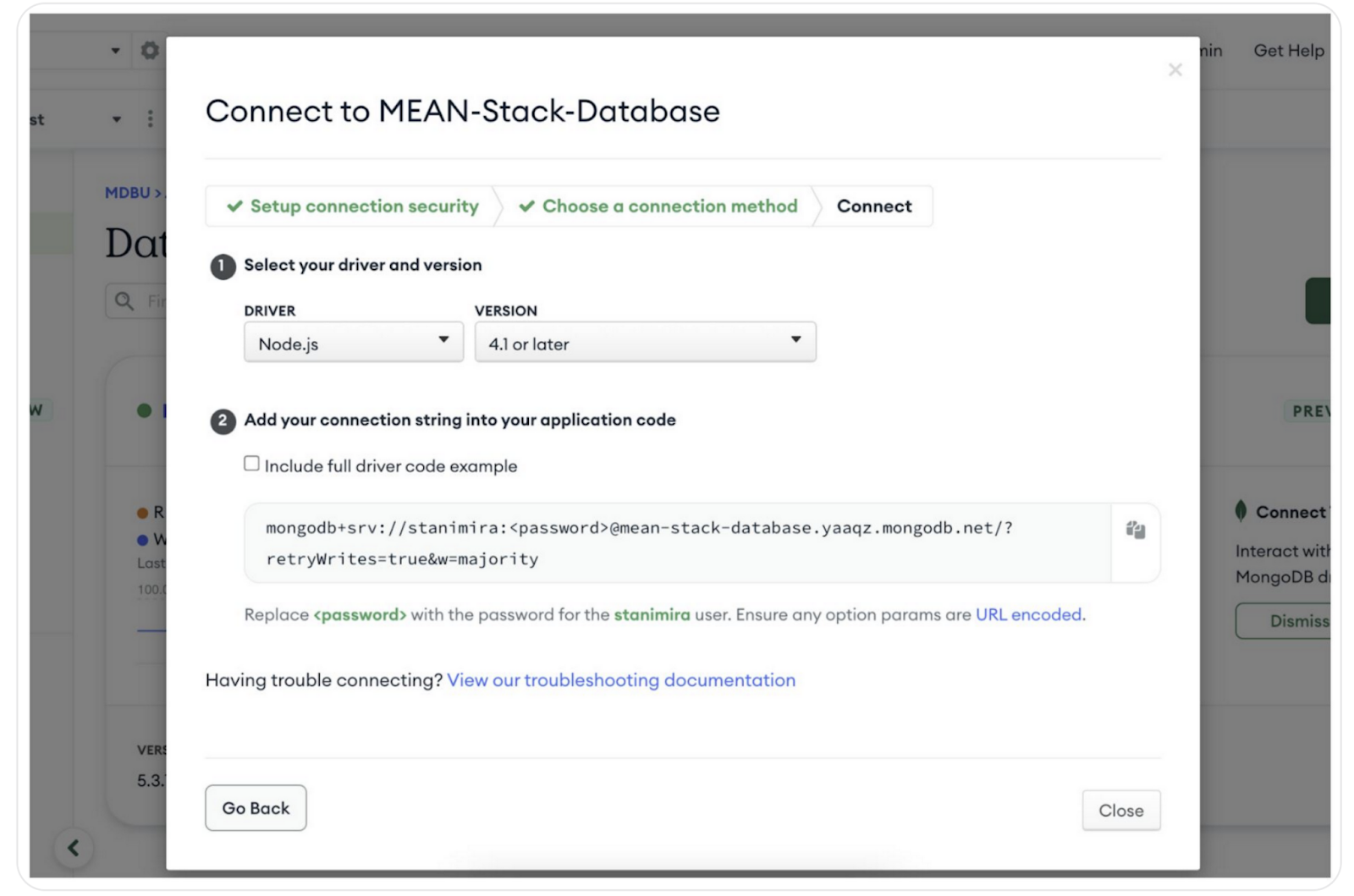Copy the connection string with the copy icon
The height and width of the screenshot is (896, 1354).
1135,530
